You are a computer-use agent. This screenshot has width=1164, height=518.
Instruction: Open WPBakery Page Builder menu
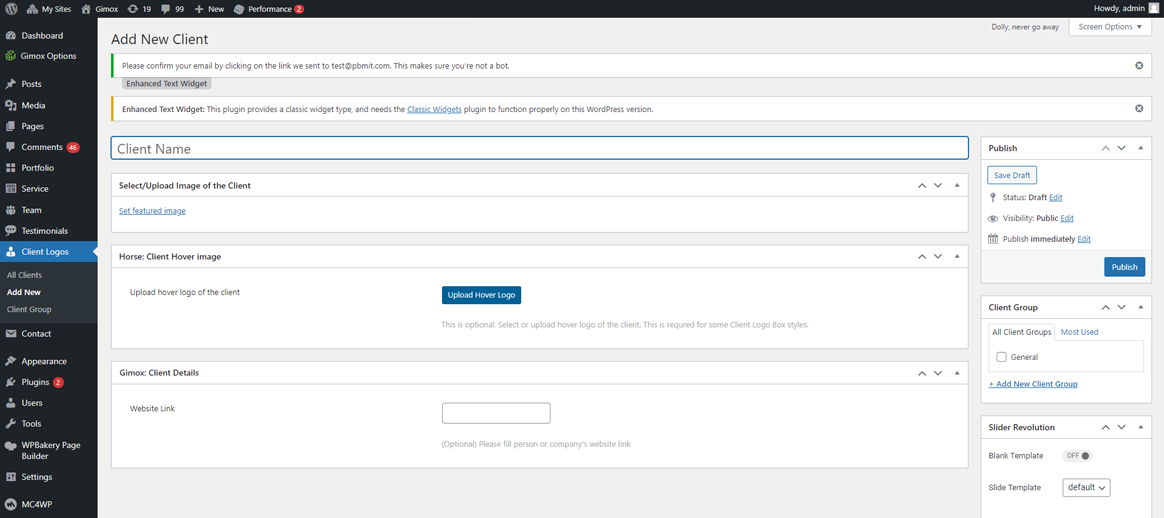click(x=50, y=450)
